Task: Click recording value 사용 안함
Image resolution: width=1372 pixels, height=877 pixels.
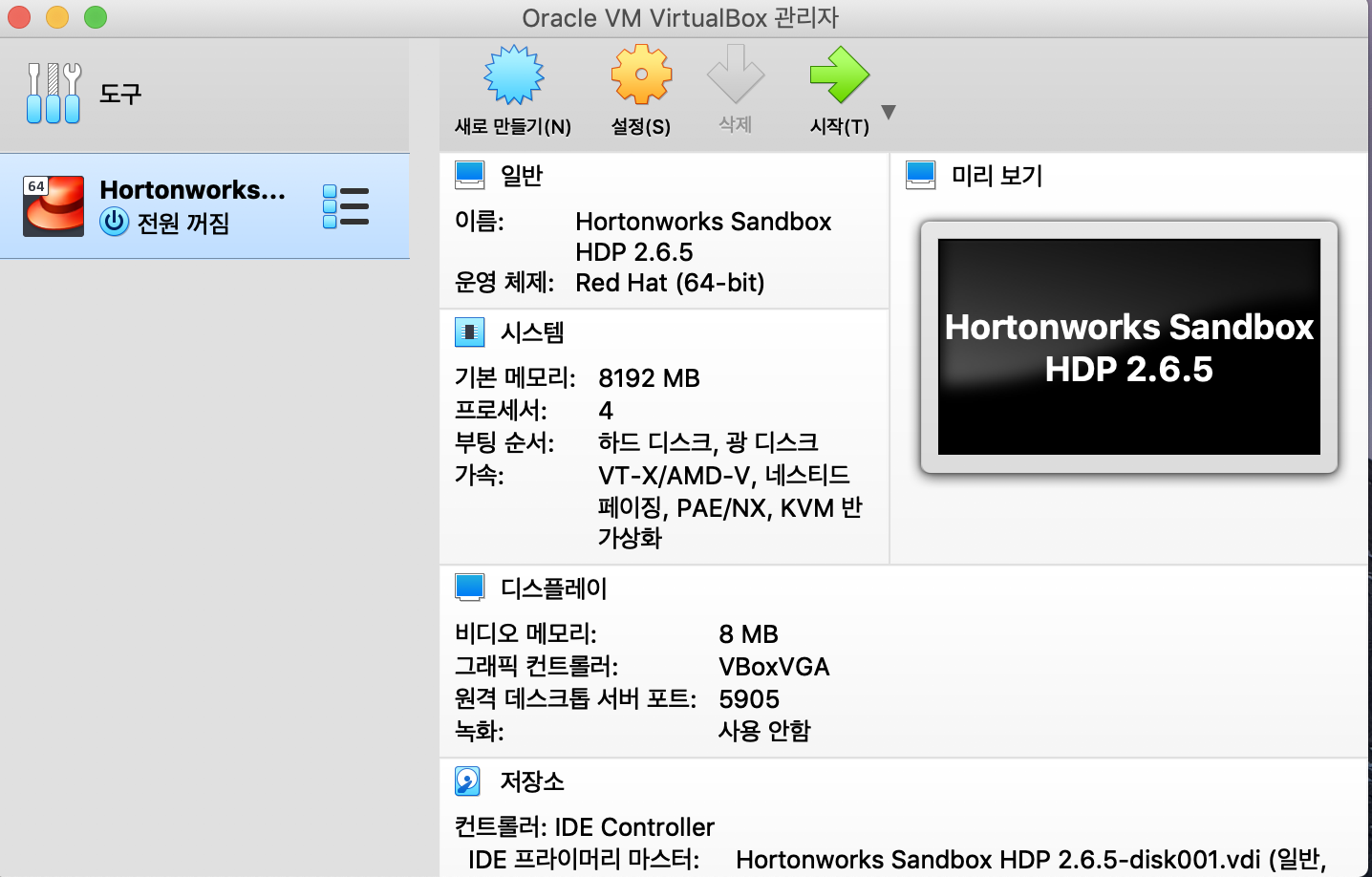Action: pos(764,731)
